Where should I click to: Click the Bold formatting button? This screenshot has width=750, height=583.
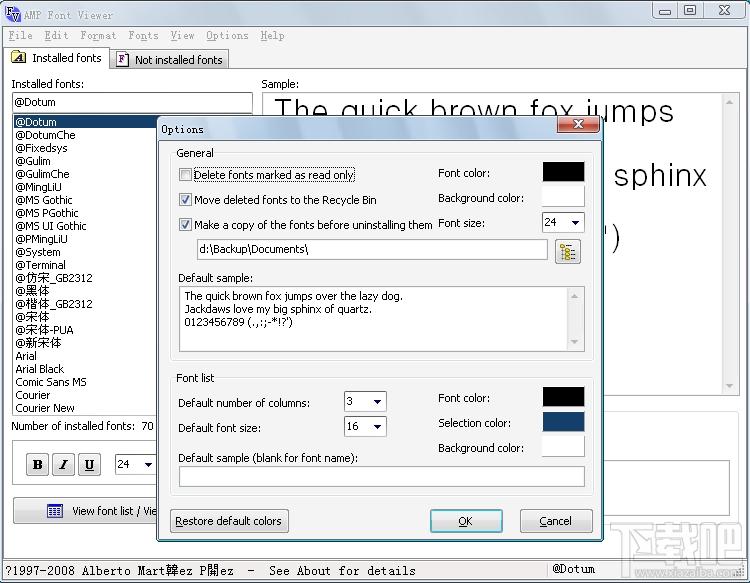coord(37,464)
